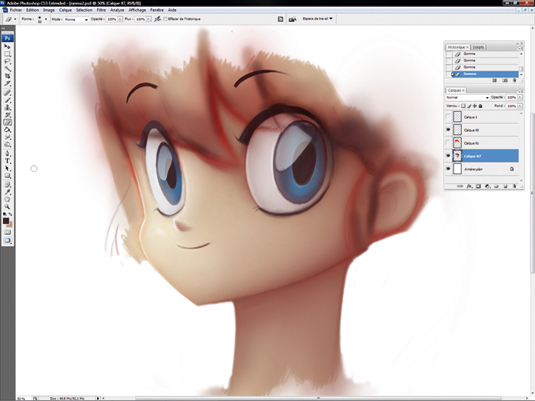Hide the Calque 87 layer

tap(448, 156)
